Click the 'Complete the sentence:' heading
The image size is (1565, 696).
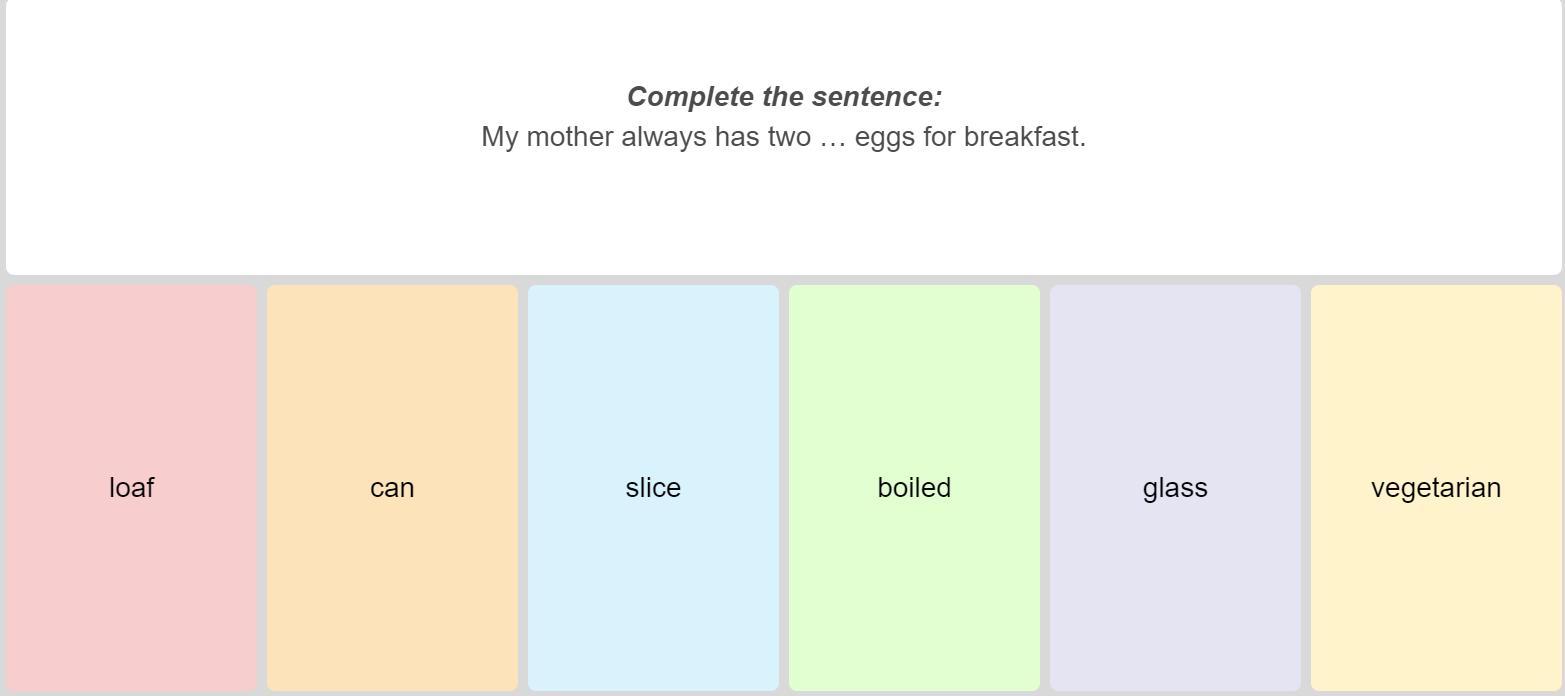pyautogui.click(x=784, y=97)
